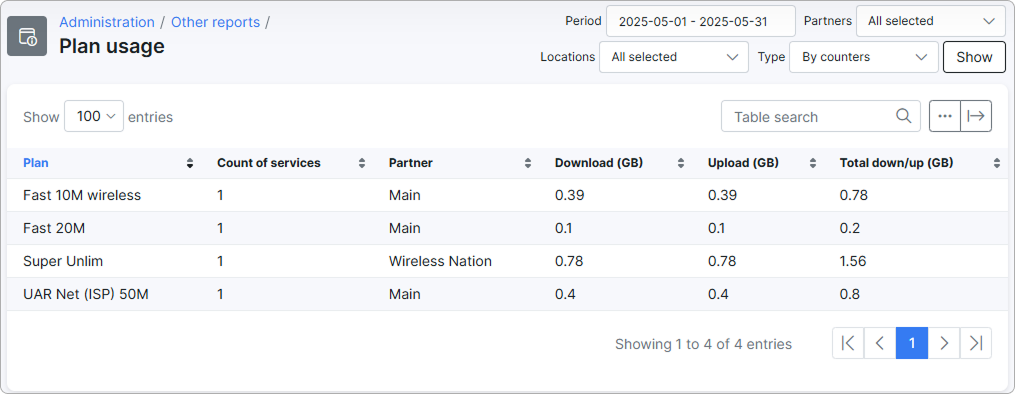Sort by Count of services arrows
The height and width of the screenshot is (394, 1015).
[x=362, y=164]
